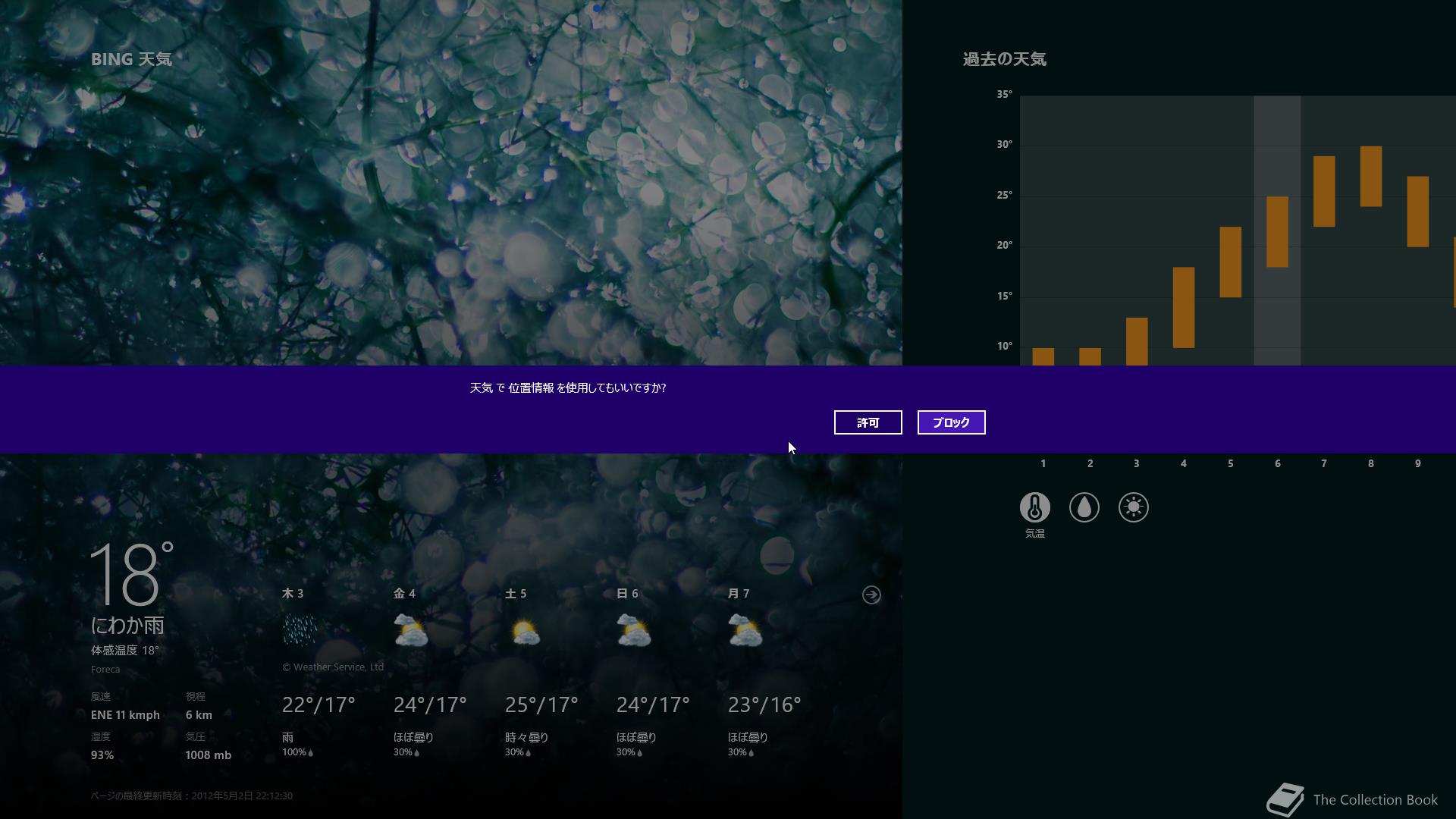Select the sunshine chart icon
The image size is (1456, 819).
[x=1133, y=507]
